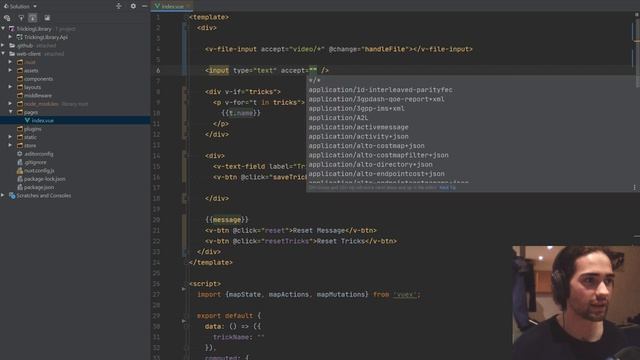Click the components folder icon
640x360 pixels.
coord(20,79)
